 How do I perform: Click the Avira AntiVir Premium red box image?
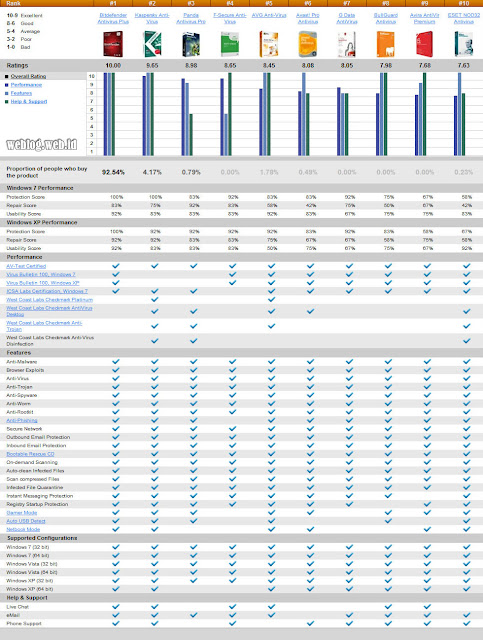[425, 44]
